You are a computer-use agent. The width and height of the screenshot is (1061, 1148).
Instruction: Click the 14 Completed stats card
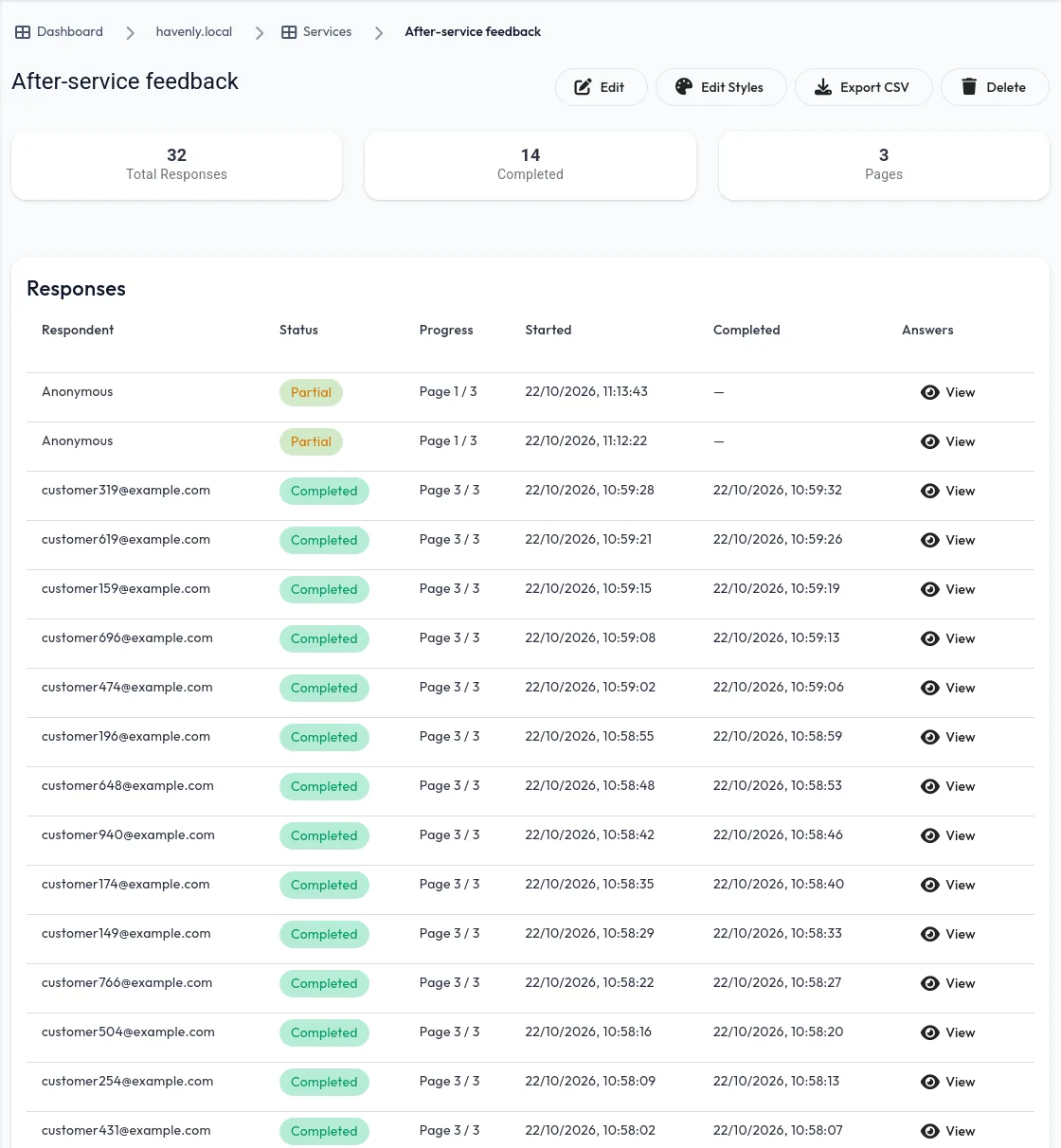(x=530, y=165)
